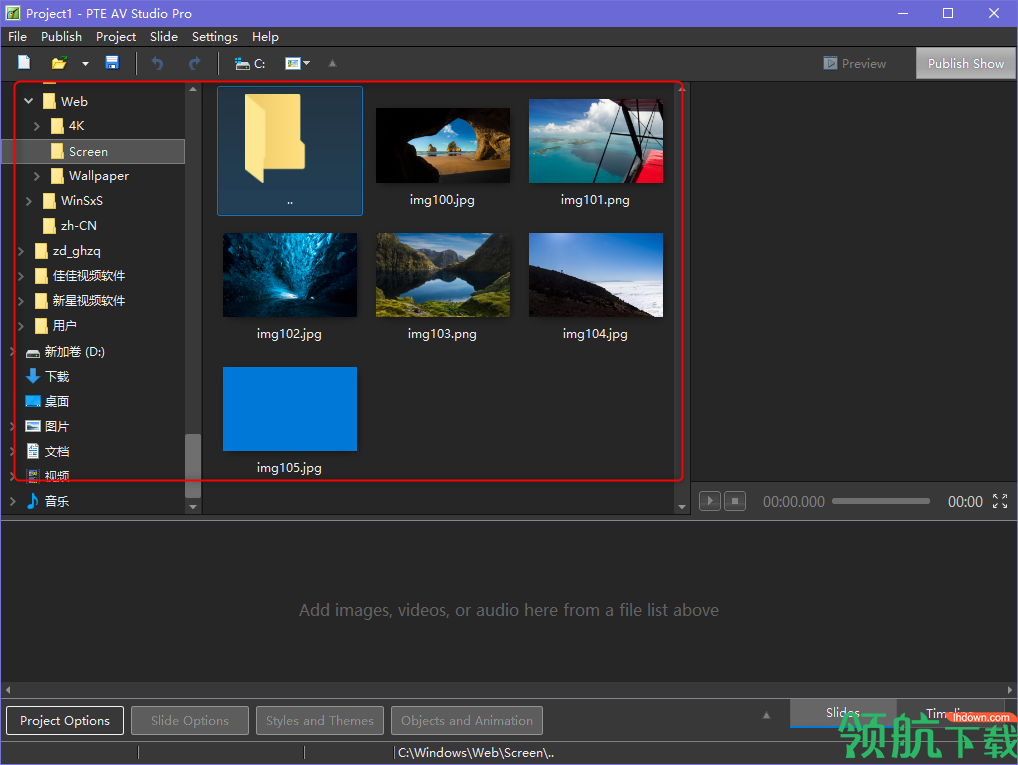The width and height of the screenshot is (1018, 765).
Task: Create a new project with the blank page icon
Action: (24, 63)
